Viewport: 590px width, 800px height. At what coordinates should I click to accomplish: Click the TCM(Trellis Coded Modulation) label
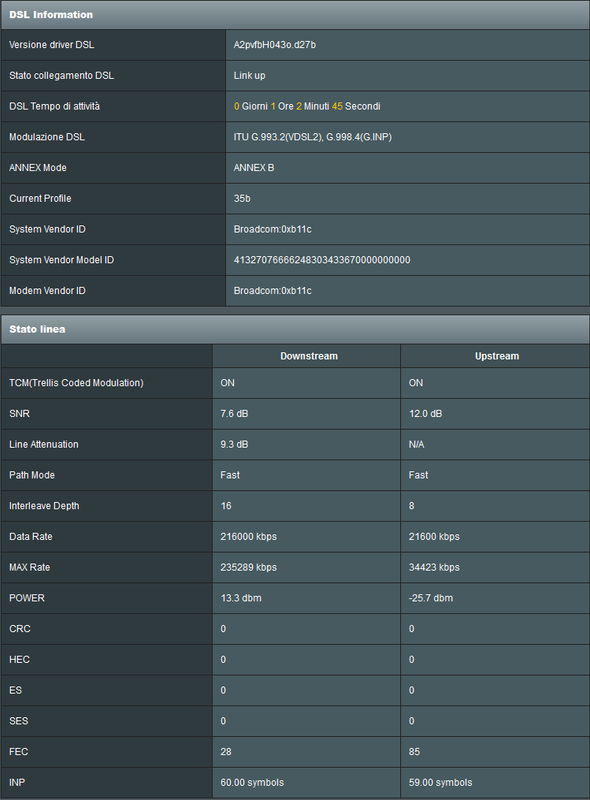coord(77,383)
